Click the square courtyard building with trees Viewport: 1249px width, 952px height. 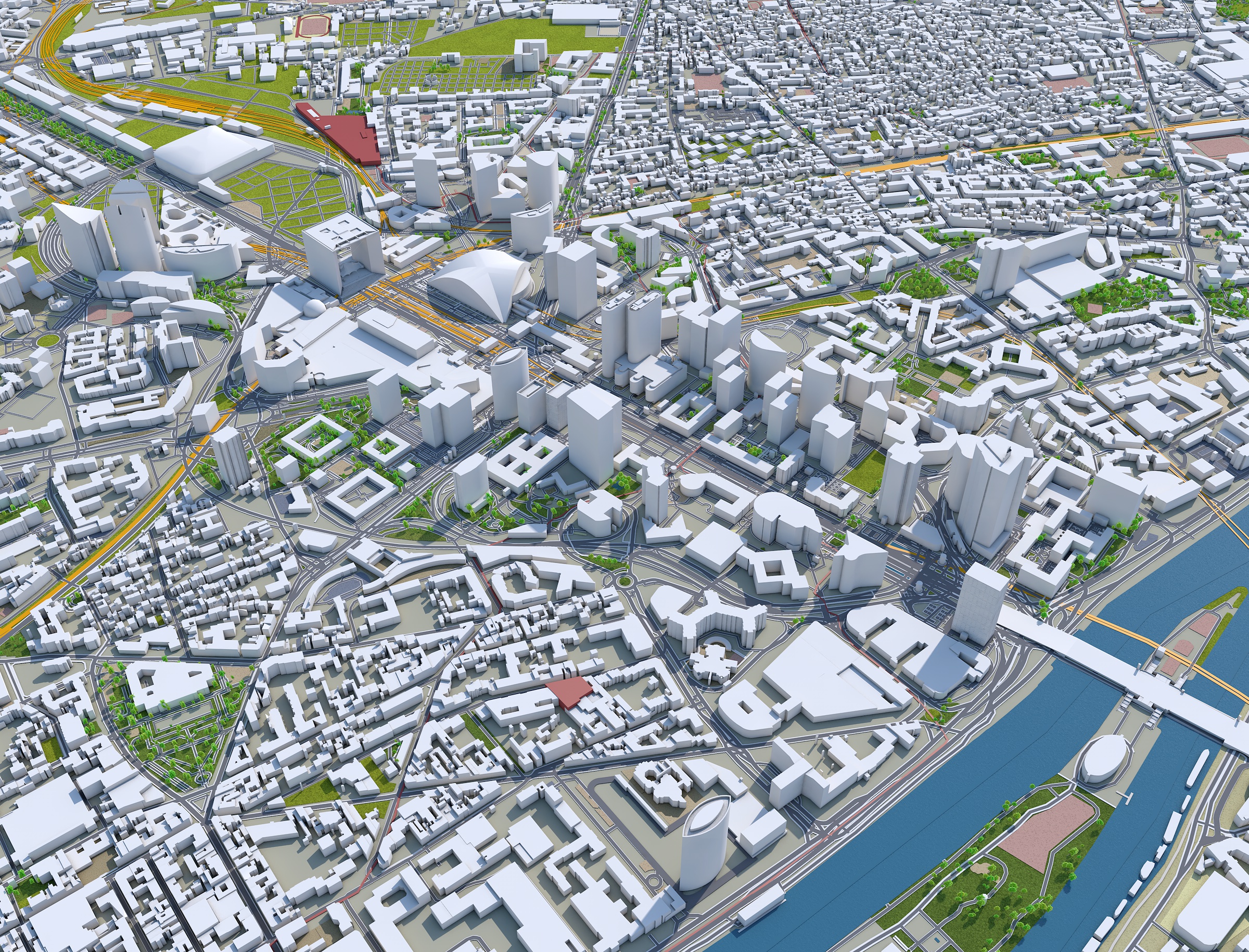click(316, 439)
